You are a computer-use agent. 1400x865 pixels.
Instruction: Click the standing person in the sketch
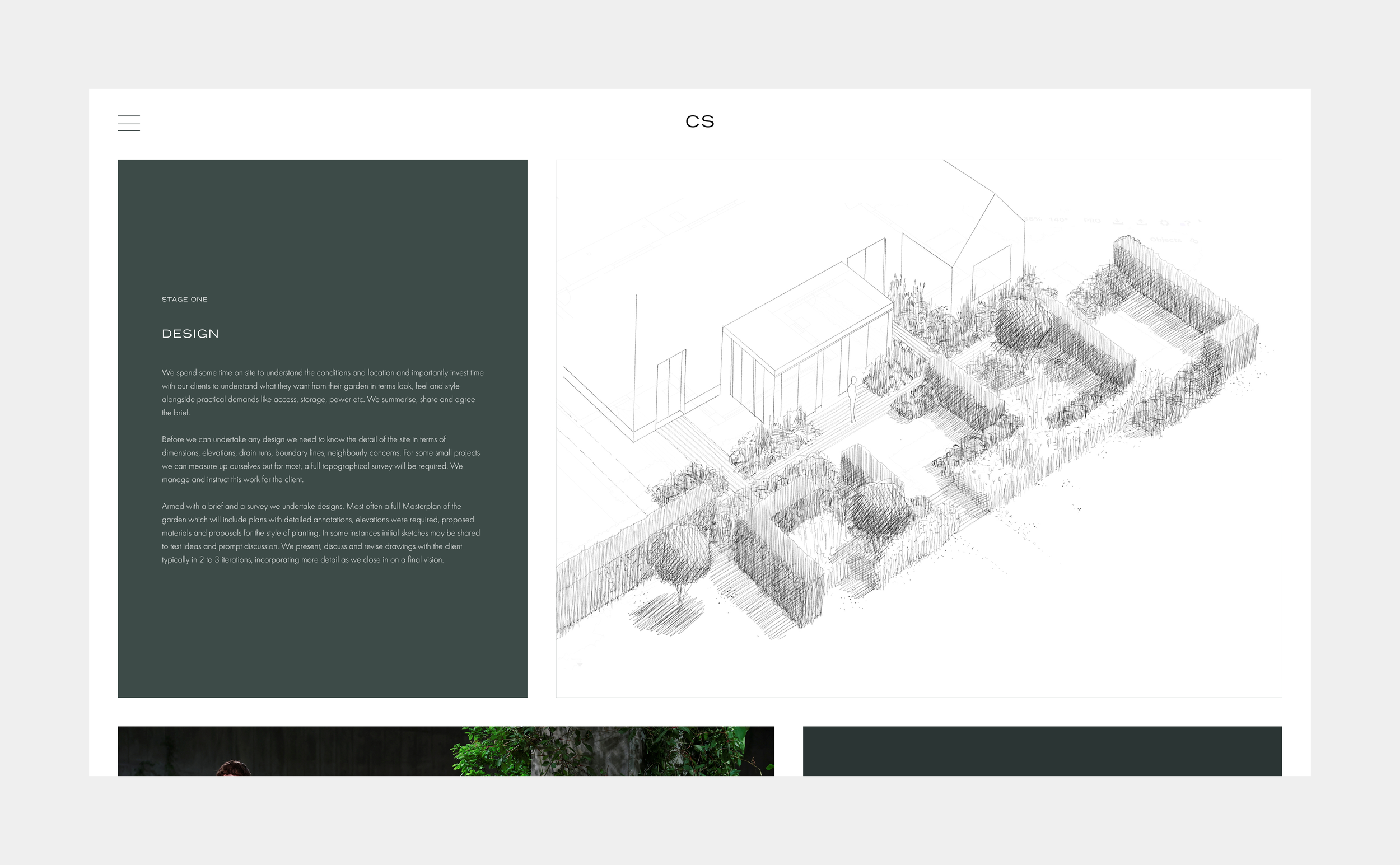point(852,398)
